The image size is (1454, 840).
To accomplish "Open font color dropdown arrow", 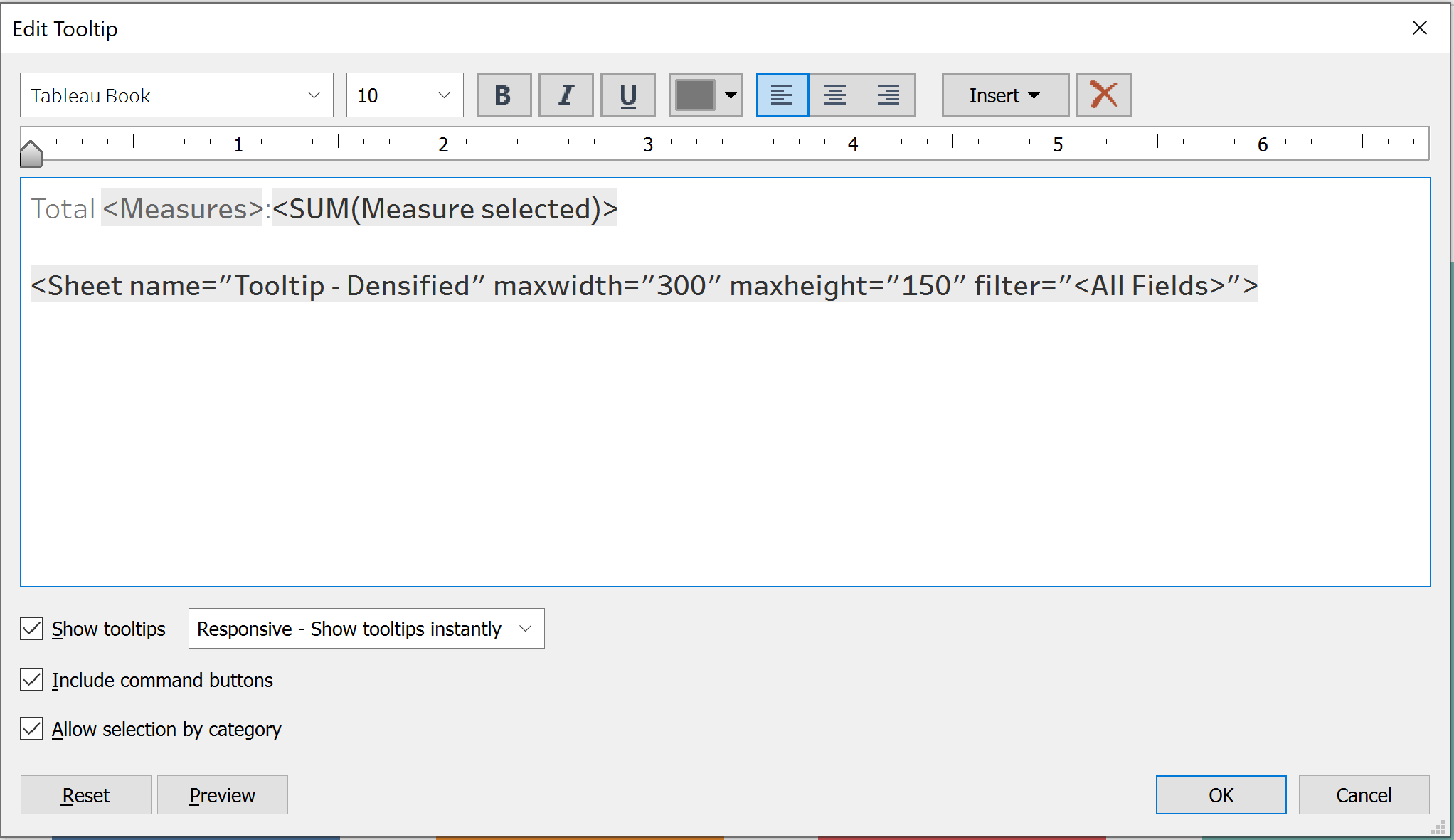I will tap(731, 95).
